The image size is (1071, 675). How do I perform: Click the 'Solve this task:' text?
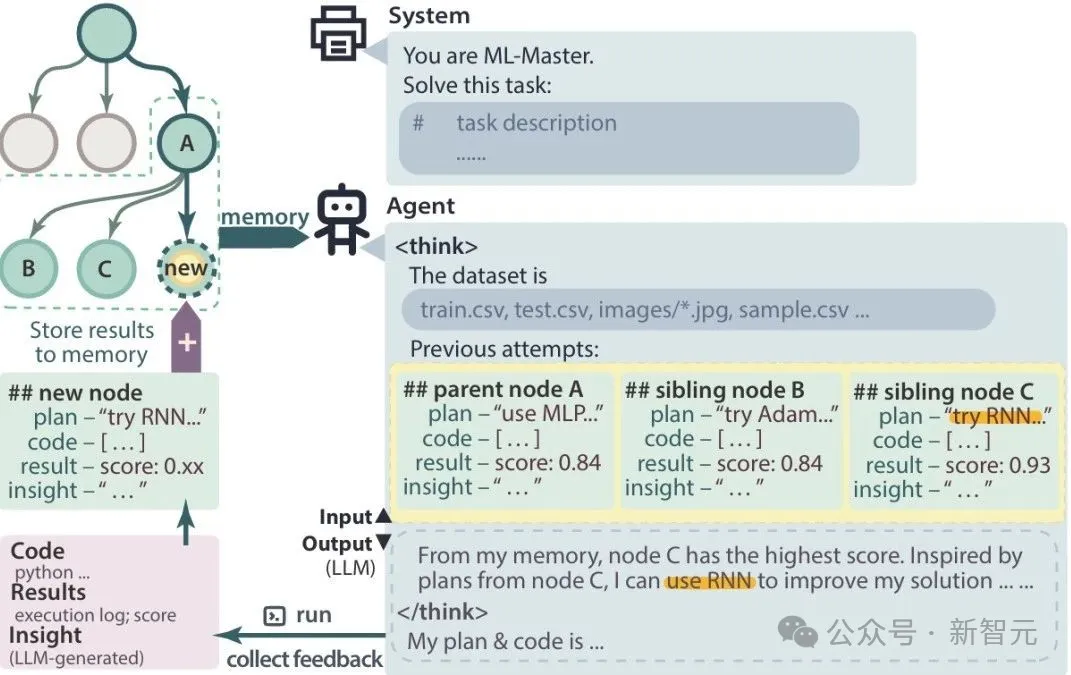(x=477, y=85)
